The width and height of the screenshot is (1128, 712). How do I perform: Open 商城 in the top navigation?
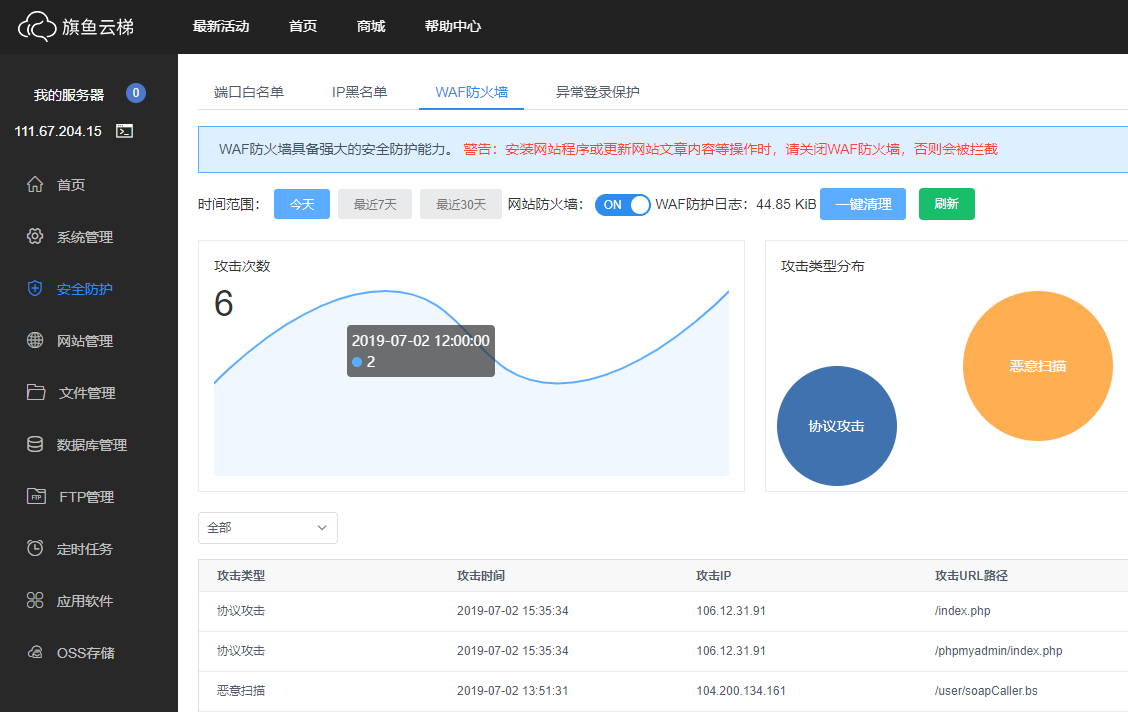(371, 27)
